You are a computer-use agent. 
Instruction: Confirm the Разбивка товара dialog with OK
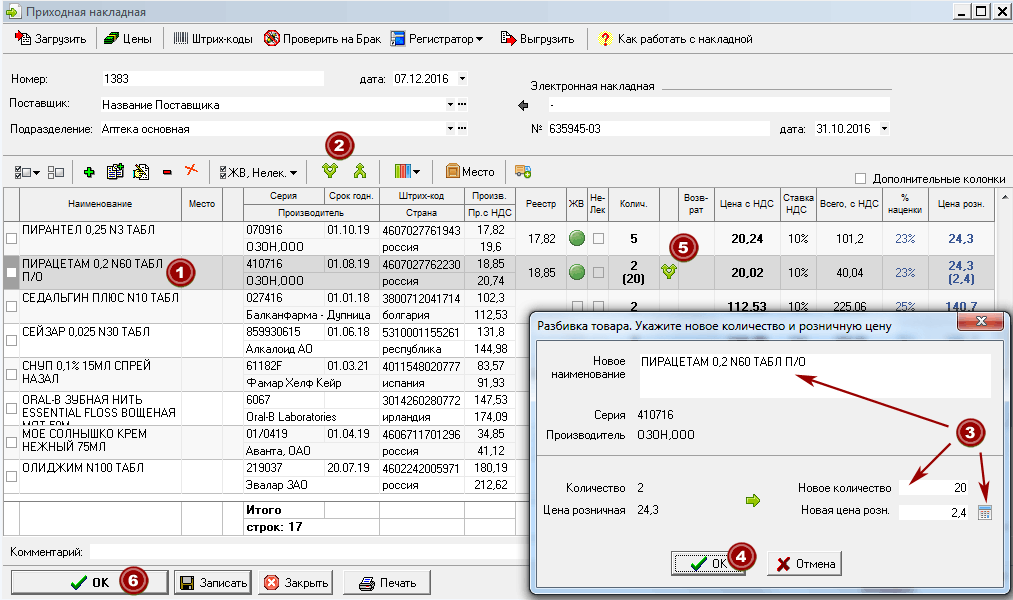(708, 564)
